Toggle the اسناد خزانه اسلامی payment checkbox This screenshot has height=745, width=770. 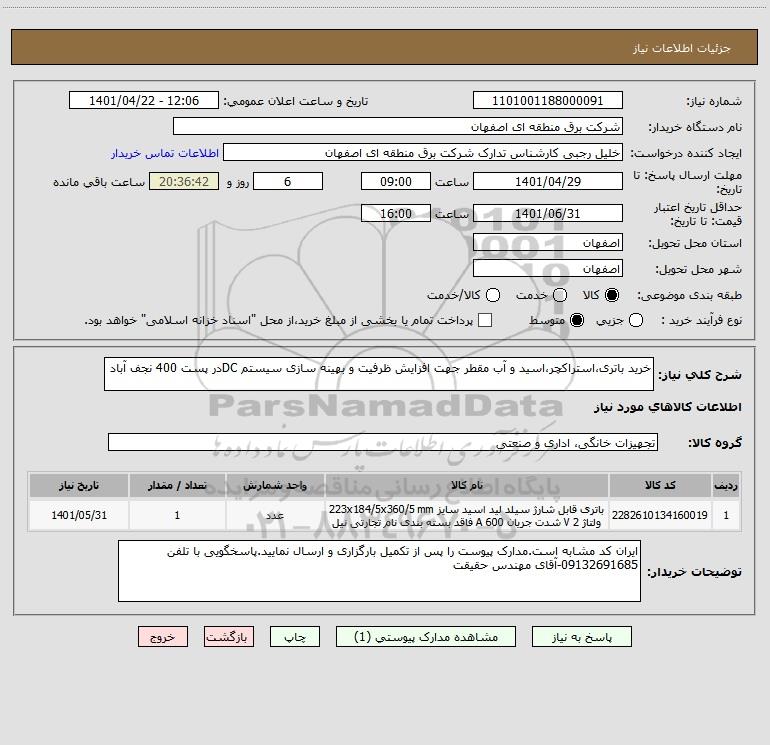point(485,320)
